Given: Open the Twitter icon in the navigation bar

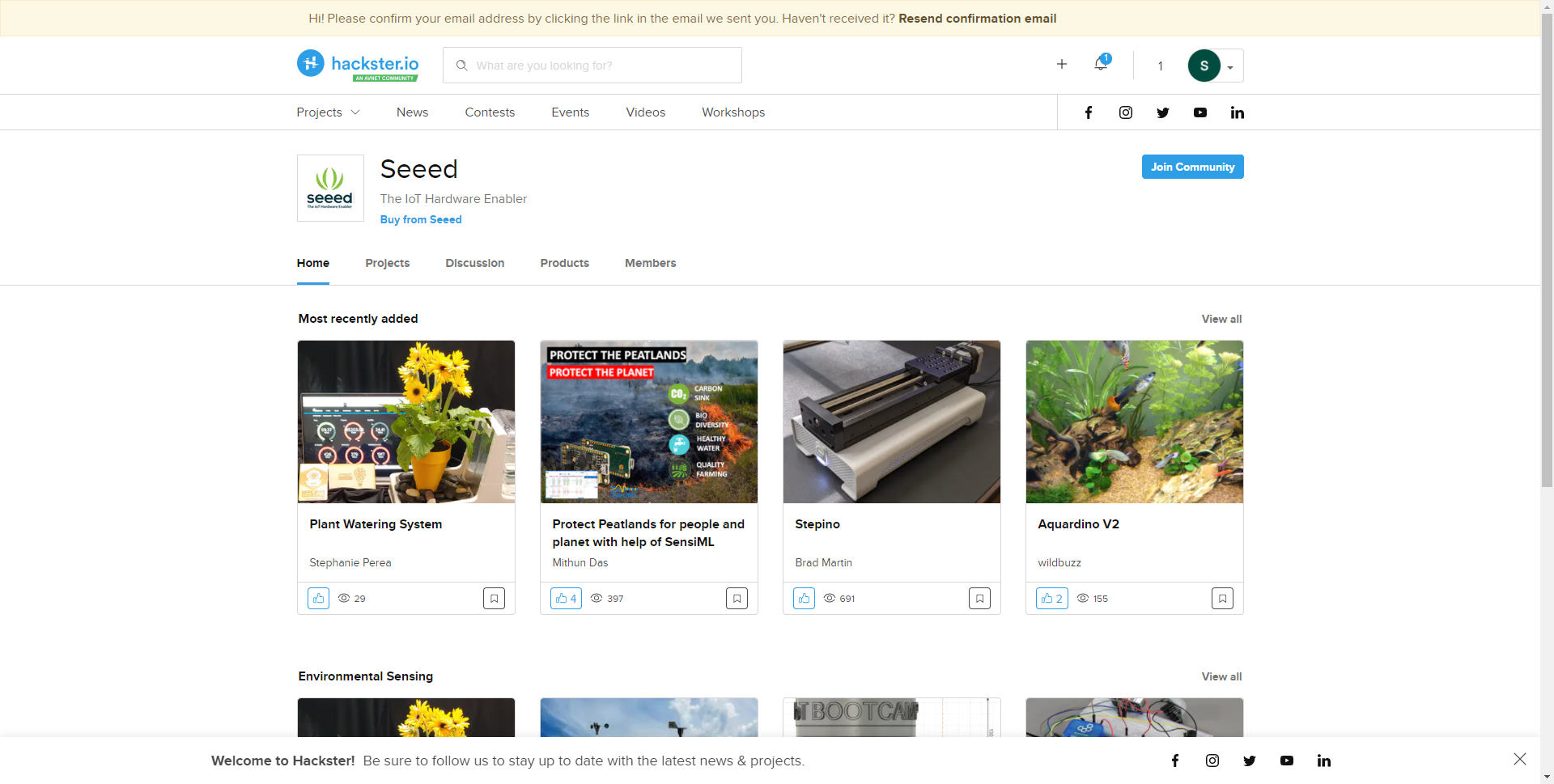Looking at the screenshot, I should coord(1163,112).
